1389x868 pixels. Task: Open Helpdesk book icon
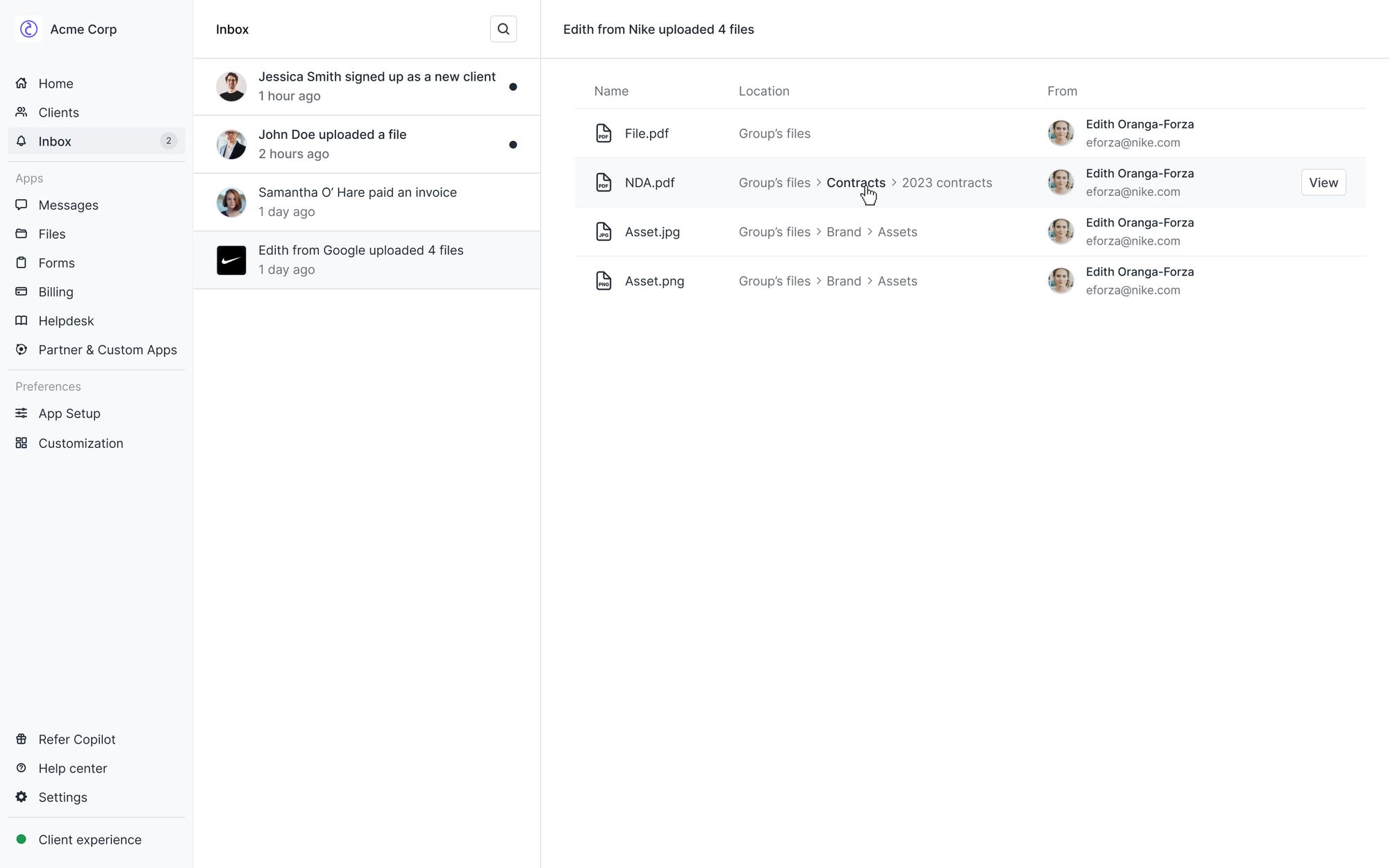[x=22, y=321]
